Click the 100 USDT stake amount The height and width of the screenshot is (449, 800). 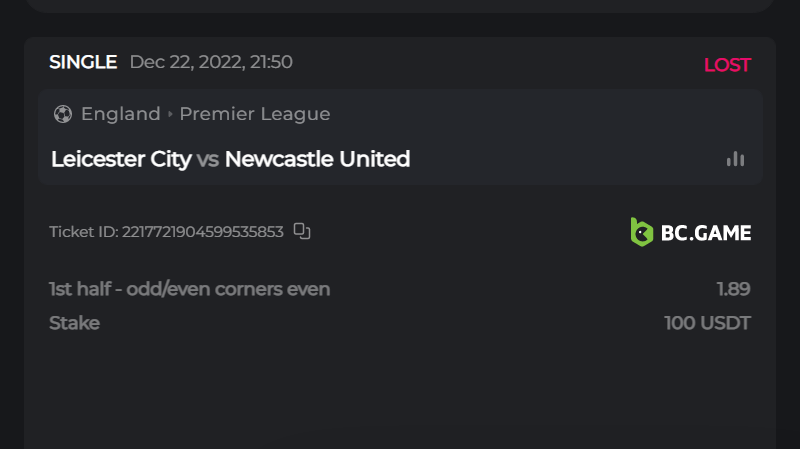point(707,323)
